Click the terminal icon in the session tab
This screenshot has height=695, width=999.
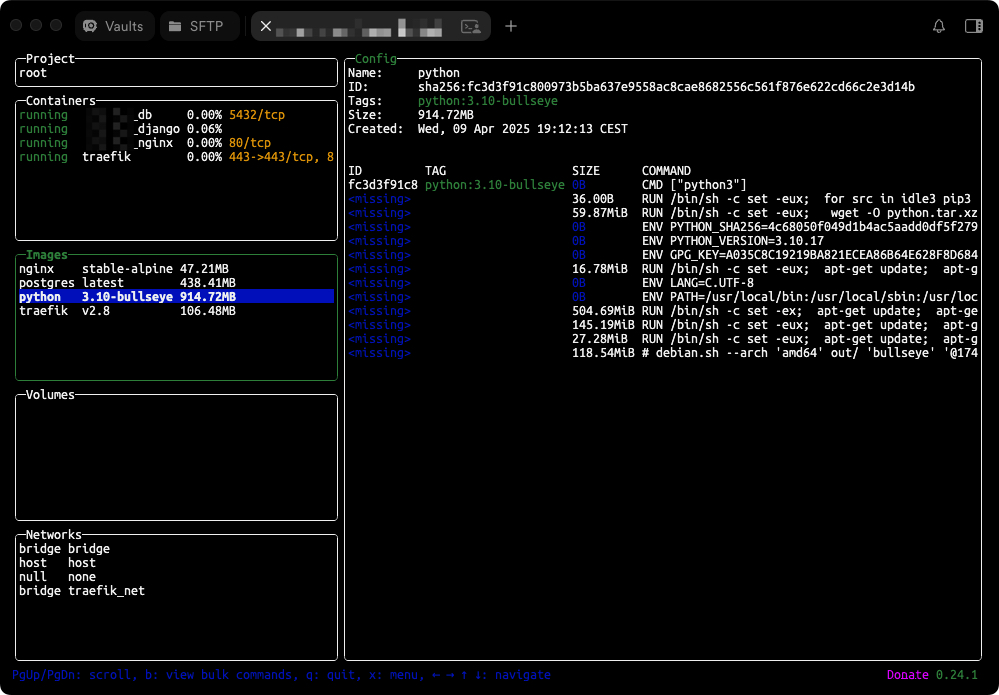469,26
